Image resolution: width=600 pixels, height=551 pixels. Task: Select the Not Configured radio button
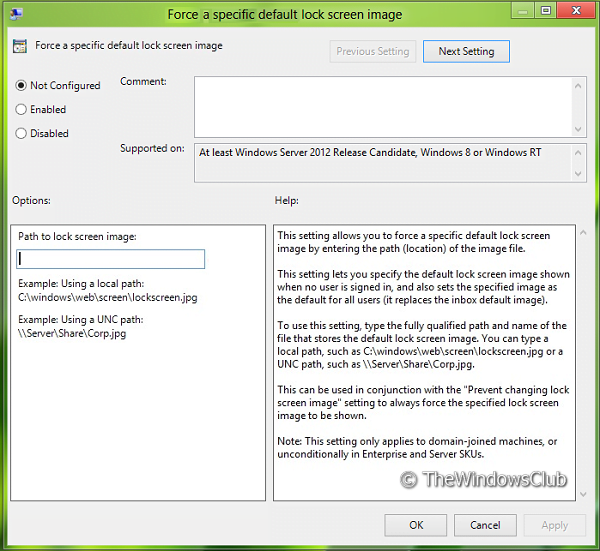pyautogui.click(x=21, y=85)
